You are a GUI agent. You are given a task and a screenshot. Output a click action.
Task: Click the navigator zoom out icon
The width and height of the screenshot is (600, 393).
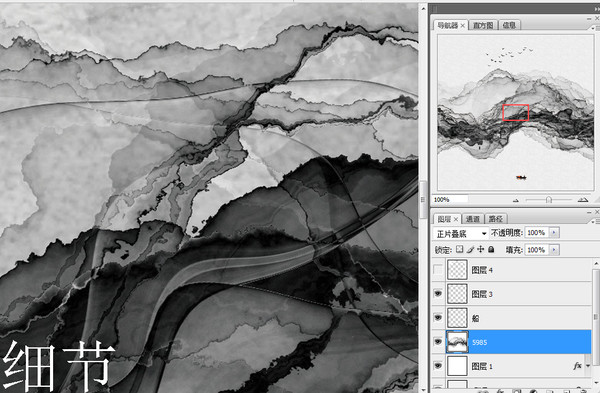[516, 200]
